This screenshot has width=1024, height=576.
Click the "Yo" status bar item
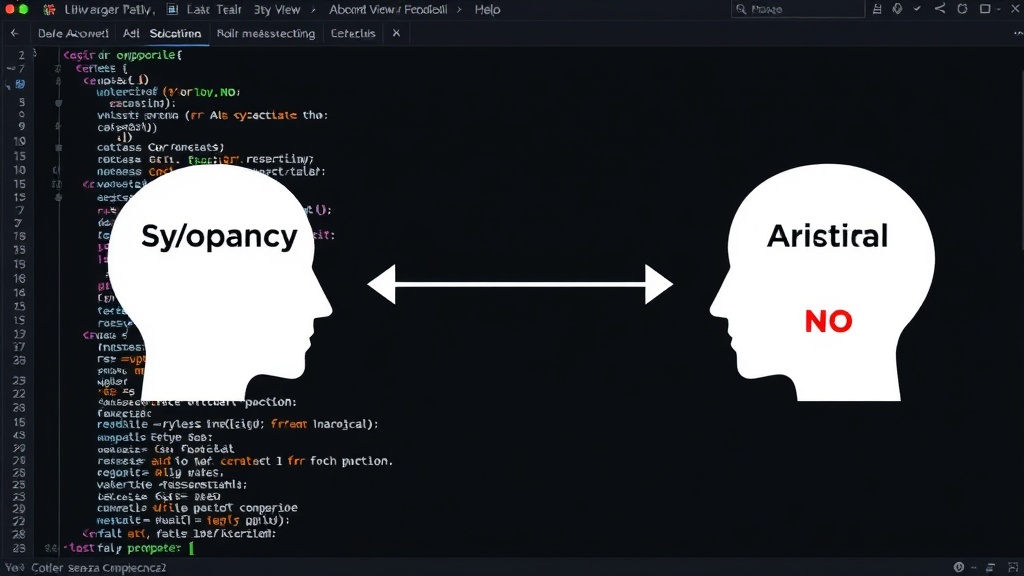coord(14,568)
